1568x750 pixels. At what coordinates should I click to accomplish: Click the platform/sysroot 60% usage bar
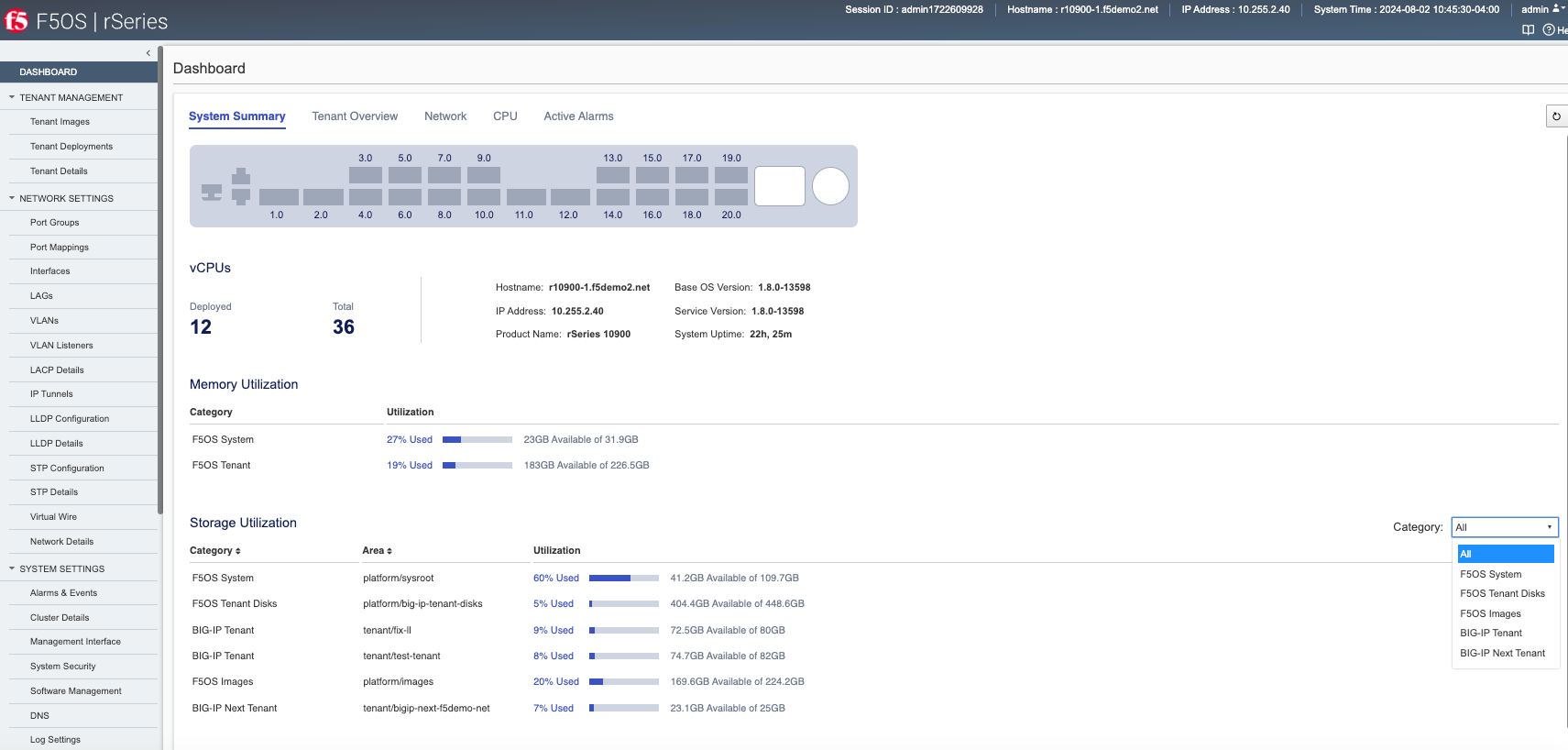click(x=624, y=579)
